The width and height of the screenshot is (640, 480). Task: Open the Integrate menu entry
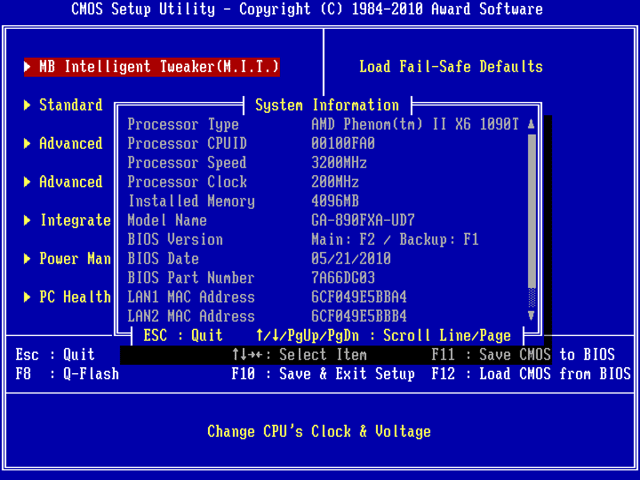76,220
